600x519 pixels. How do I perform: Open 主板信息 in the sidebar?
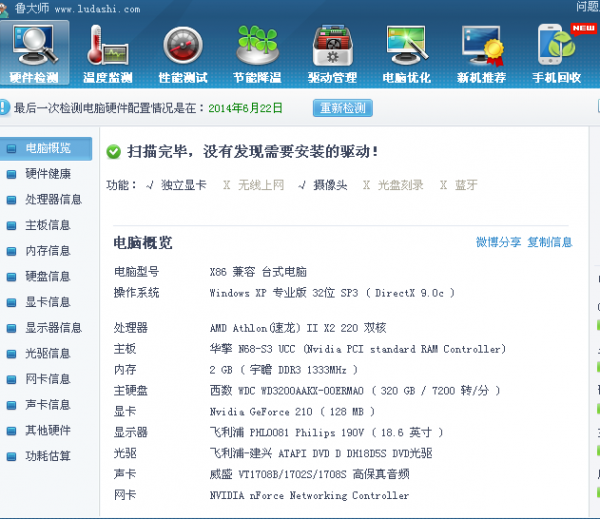(x=46, y=225)
